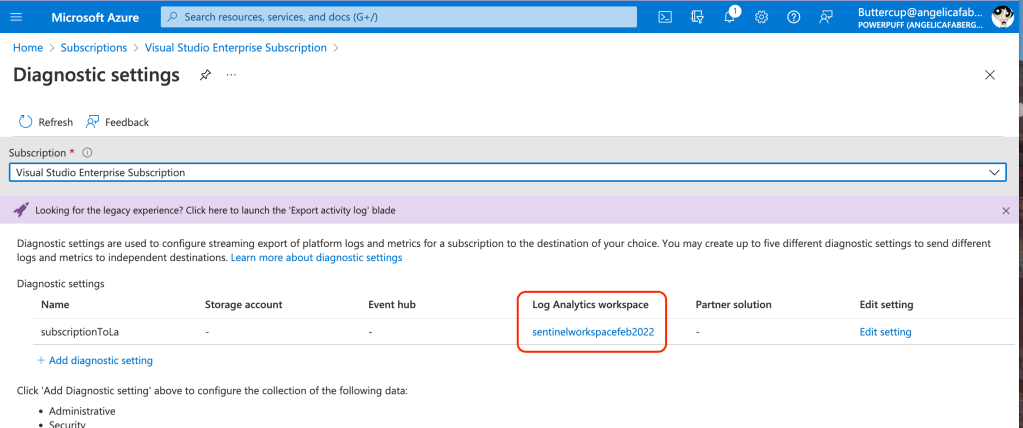
Task: Open portal settings gear
Action: coord(761,17)
